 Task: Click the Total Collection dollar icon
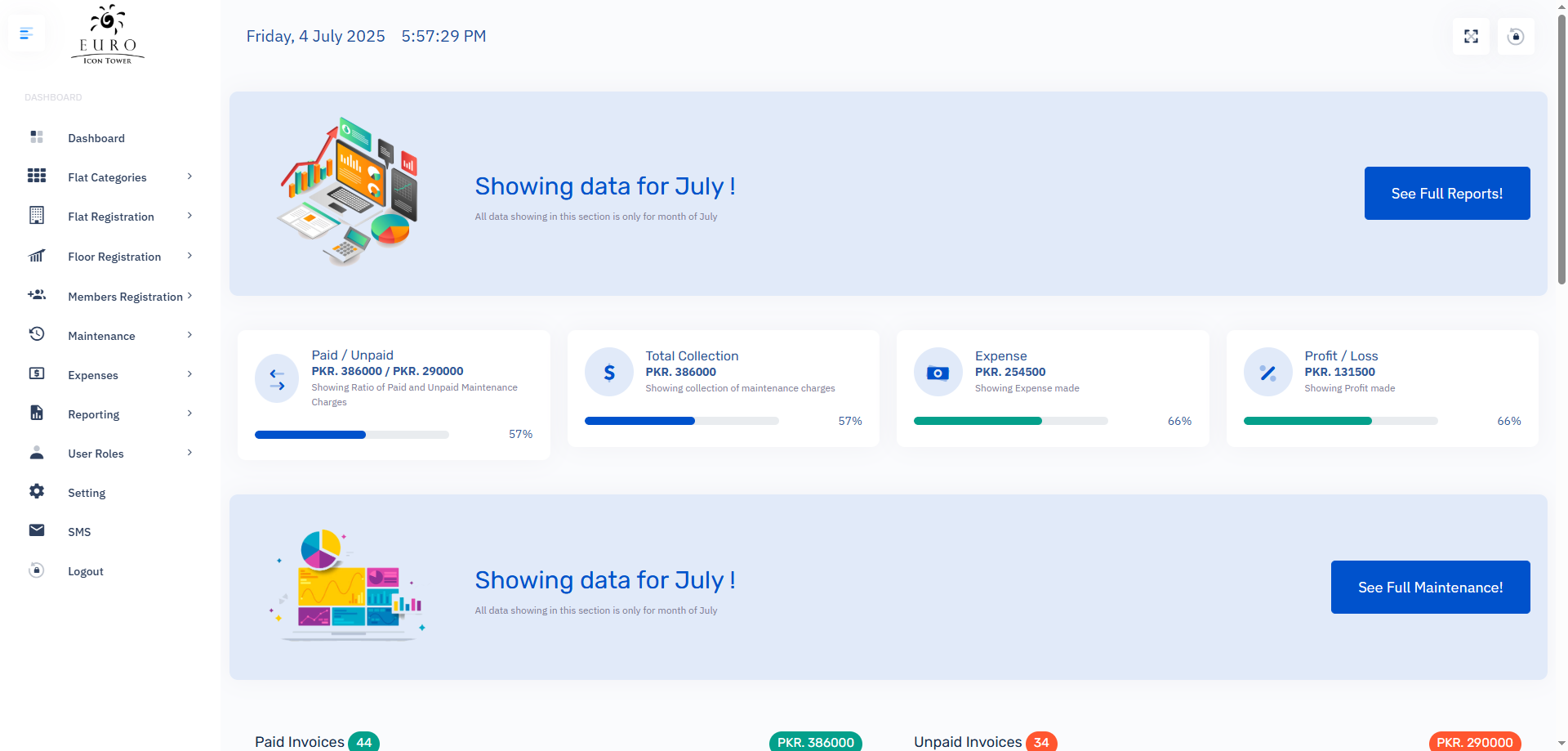pyautogui.click(x=609, y=373)
